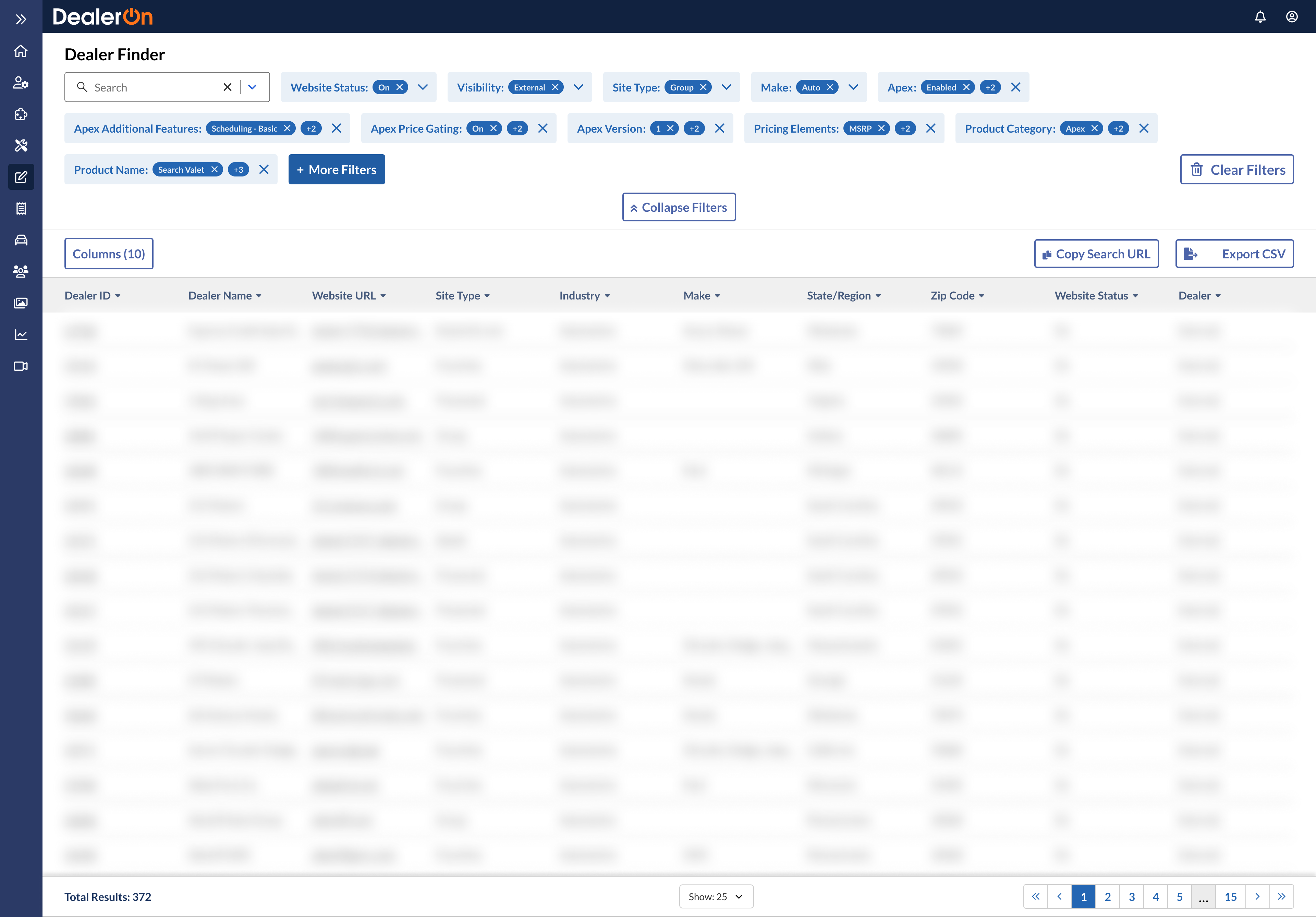The height and width of the screenshot is (917, 1316).
Task: Remove the External visibility filter chip
Action: pyautogui.click(x=555, y=87)
